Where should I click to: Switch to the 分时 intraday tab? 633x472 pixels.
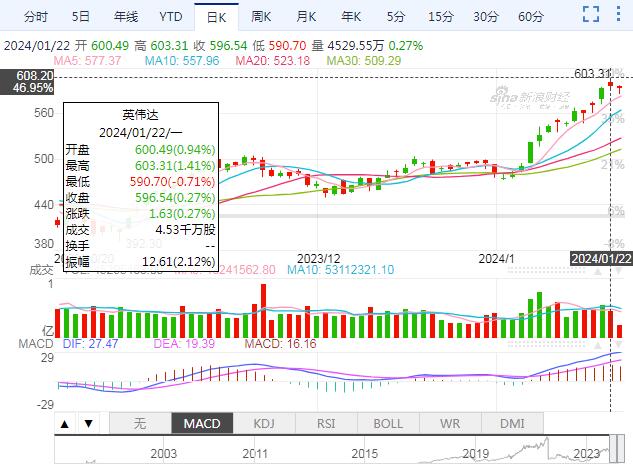(35, 17)
